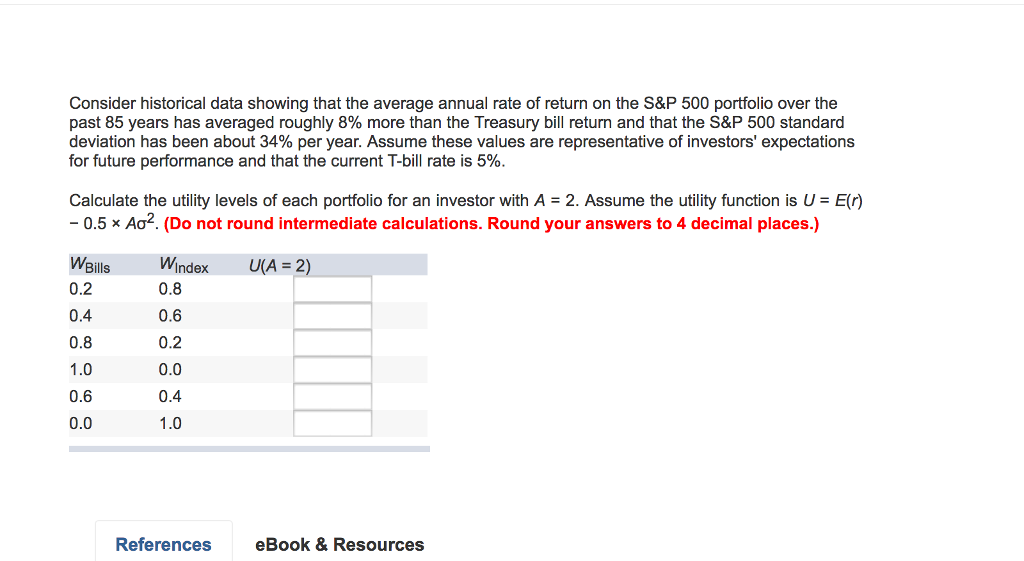Click the U(A = 2) column header
1024x561 pixels.
click(280, 266)
